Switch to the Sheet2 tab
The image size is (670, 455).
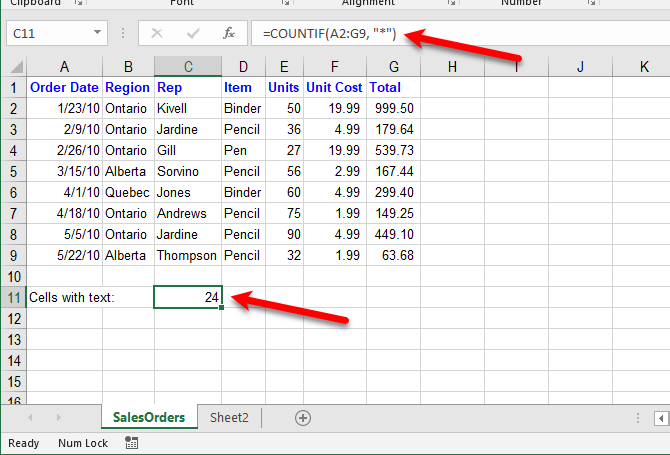point(231,418)
